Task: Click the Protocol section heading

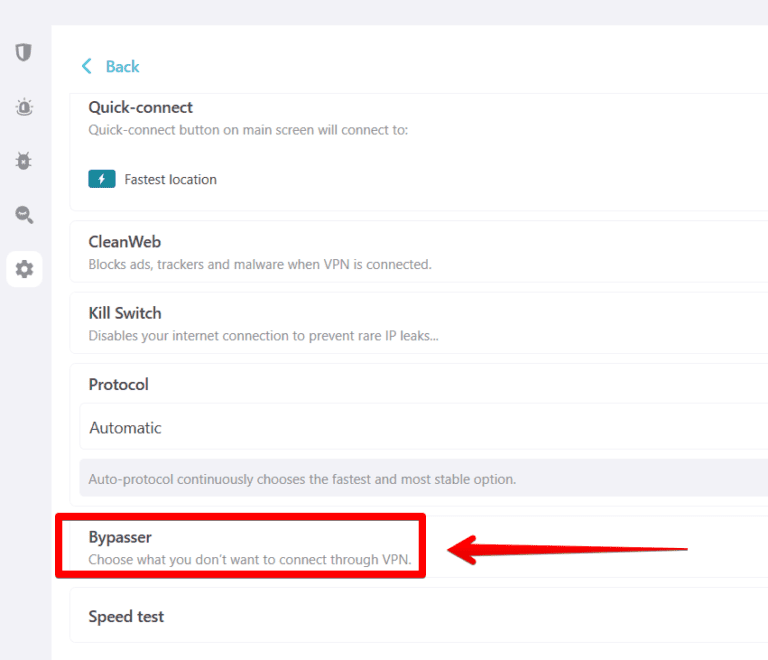Action: 118,384
